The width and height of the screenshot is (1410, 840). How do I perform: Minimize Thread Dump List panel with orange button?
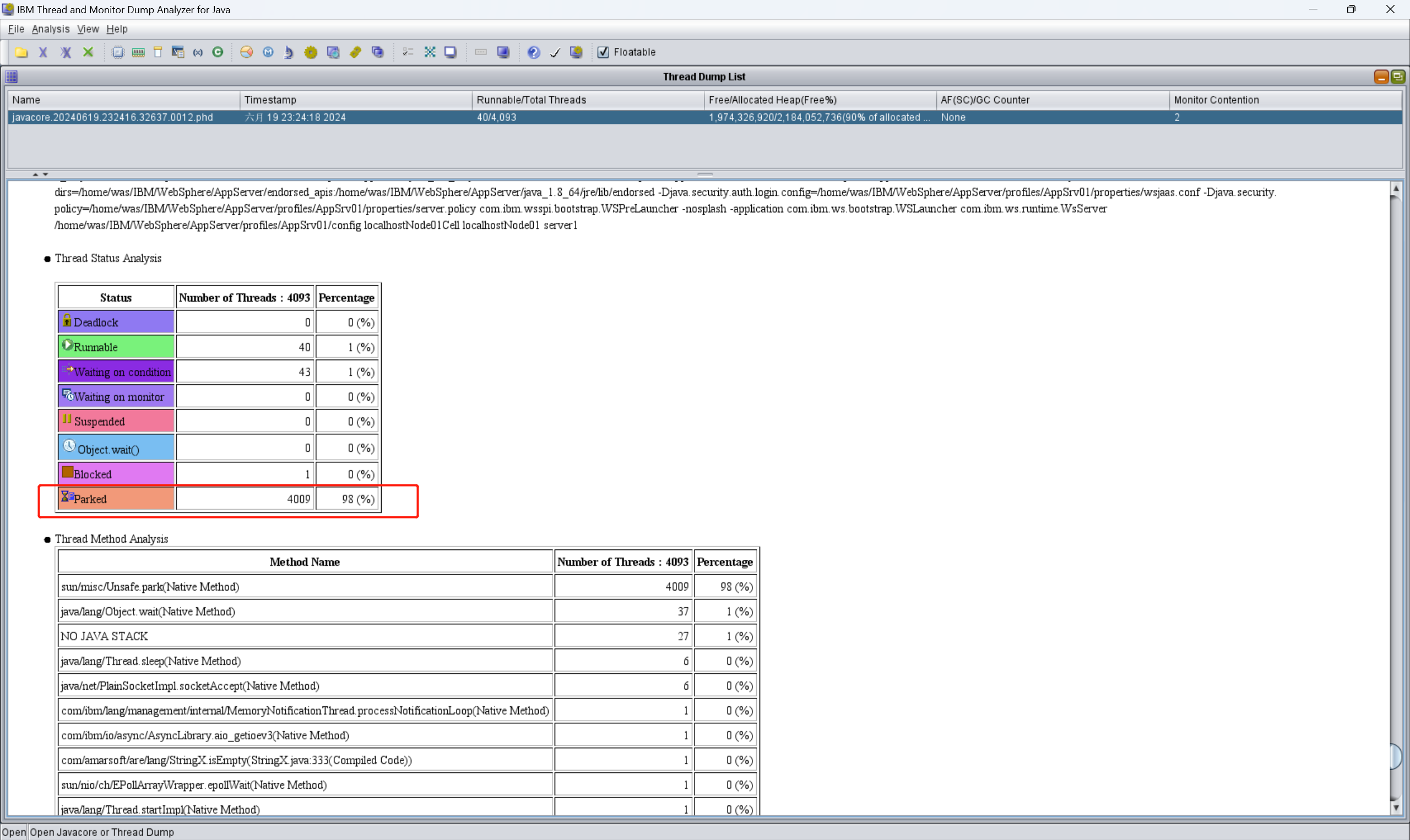pyautogui.click(x=1381, y=77)
